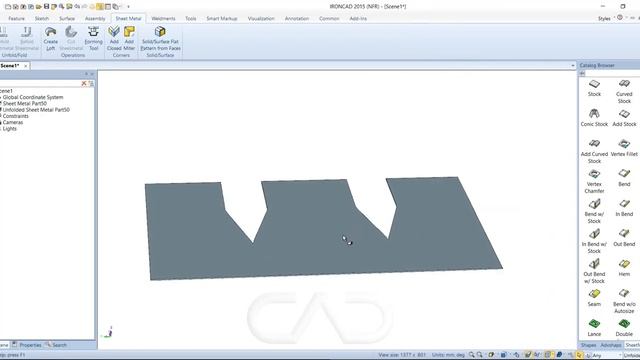Viewport: 640px width, 360px height.
Task: Pick the In Bend catalog item
Action: (624, 208)
